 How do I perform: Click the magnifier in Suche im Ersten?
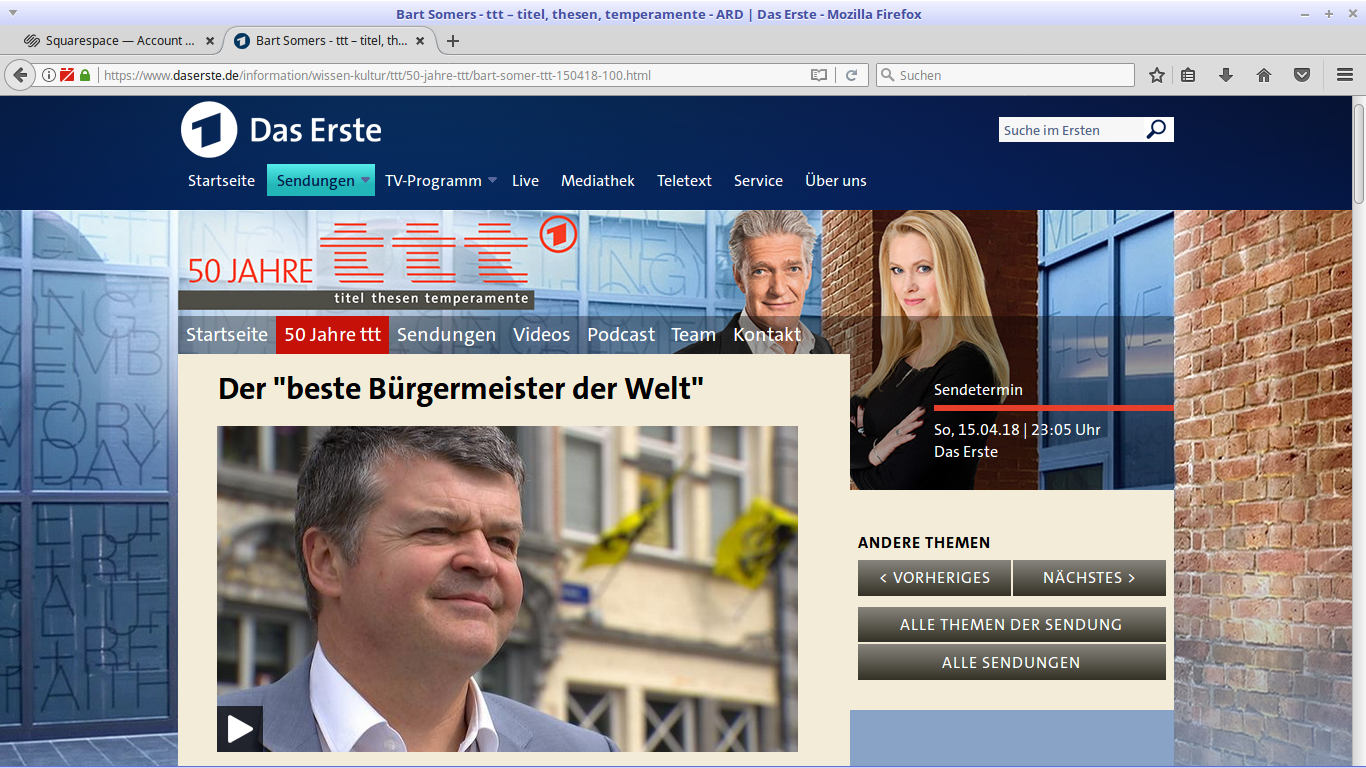click(x=1156, y=129)
